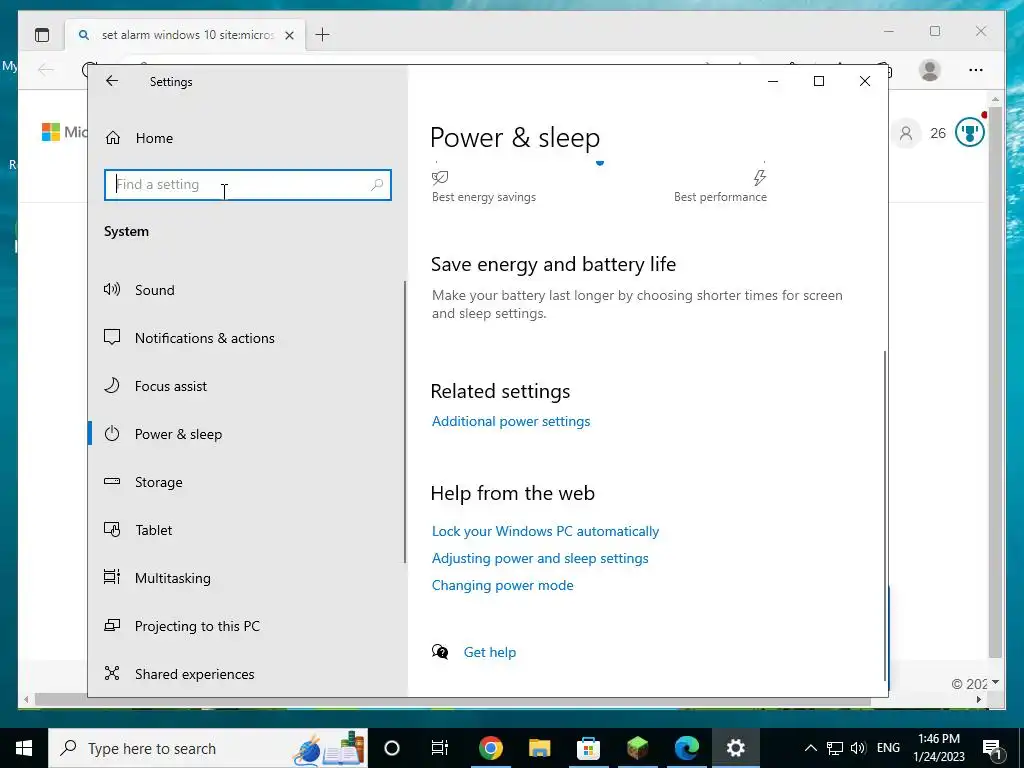1024x768 pixels.
Task: Open Microsoft Store from taskbar
Action: pyautogui.click(x=588, y=748)
